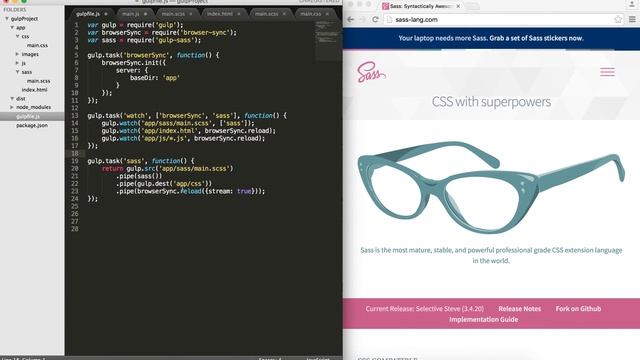Click 'app/index.html' string on line 15
The width and height of the screenshot is (640, 360).
[169, 131]
